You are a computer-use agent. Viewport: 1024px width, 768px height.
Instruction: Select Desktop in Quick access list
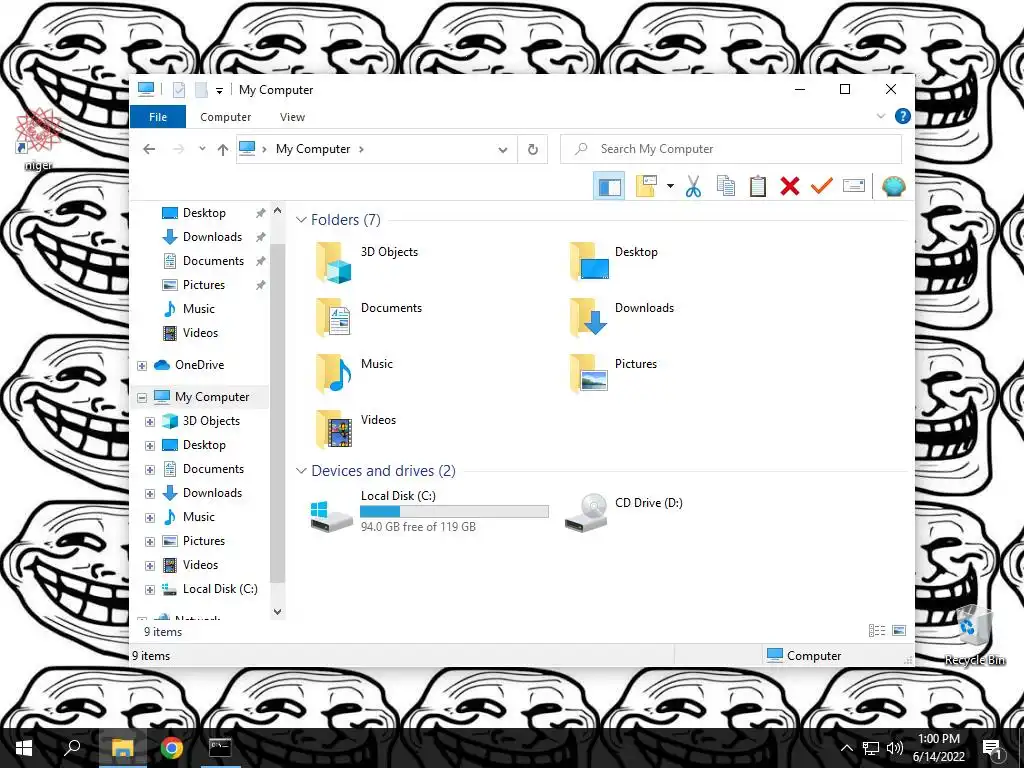(x=204, y=213)
